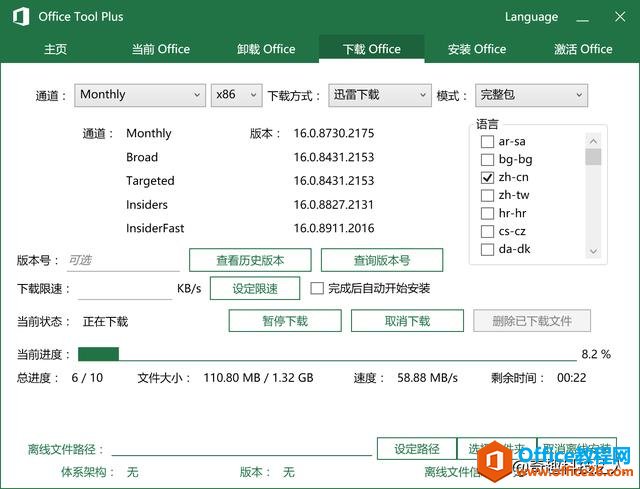Click Targeted version 16.0.8431.2153
Image resolution: width=640 pixels, height=489 pixels.
334,181
